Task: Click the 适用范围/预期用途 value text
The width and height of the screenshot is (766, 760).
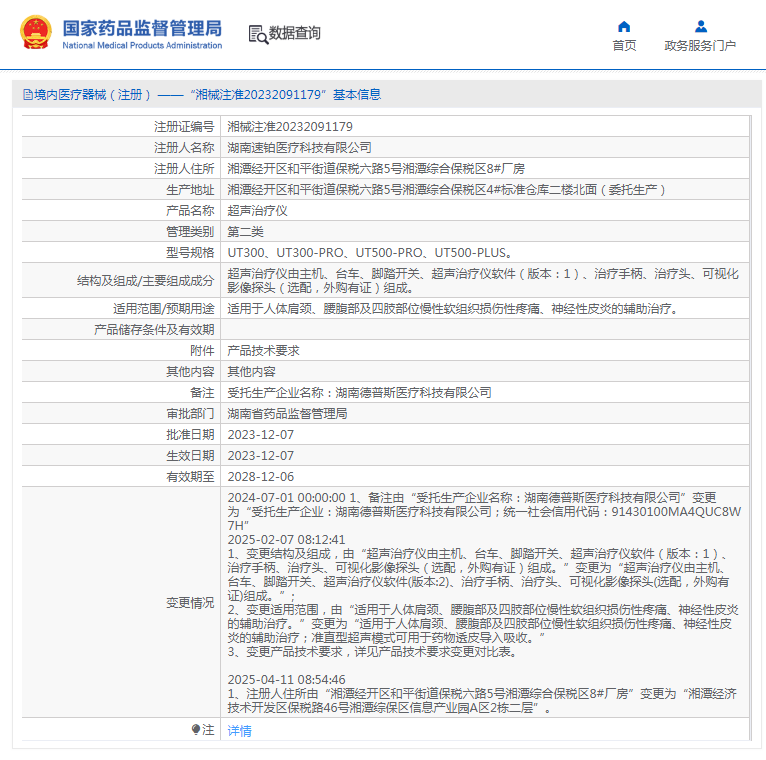Action: [x=453, y=309]
